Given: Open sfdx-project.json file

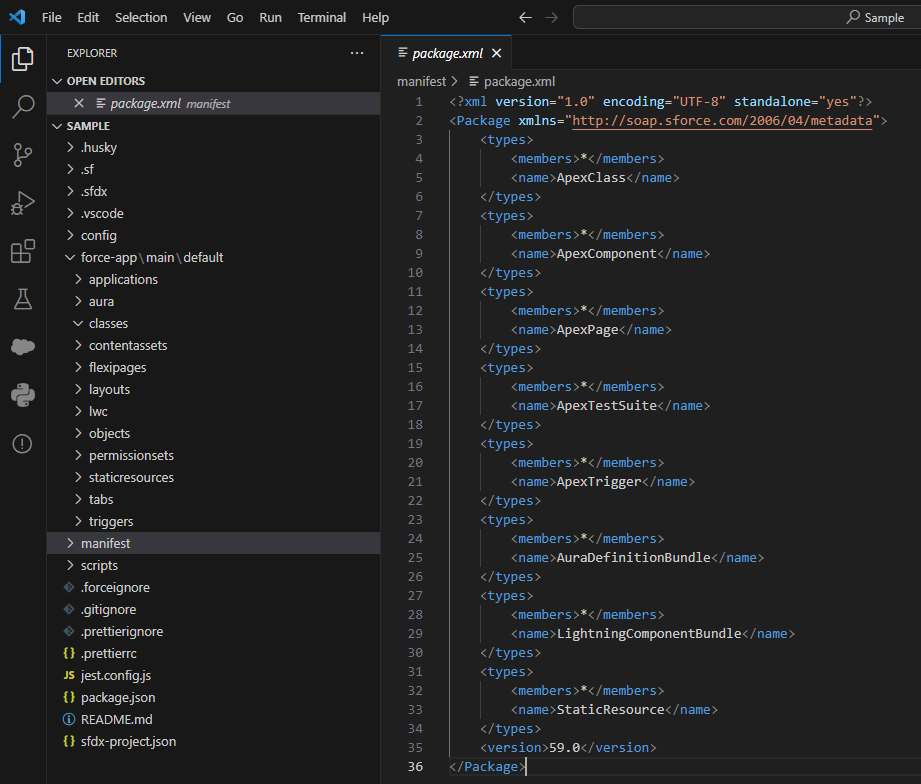Looking at the screenshot, I should (x=128, y=741).
